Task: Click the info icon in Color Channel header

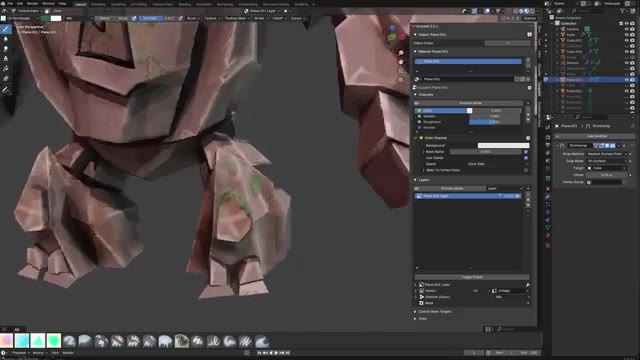Action: pyautogui.click(x=528, y=138)
